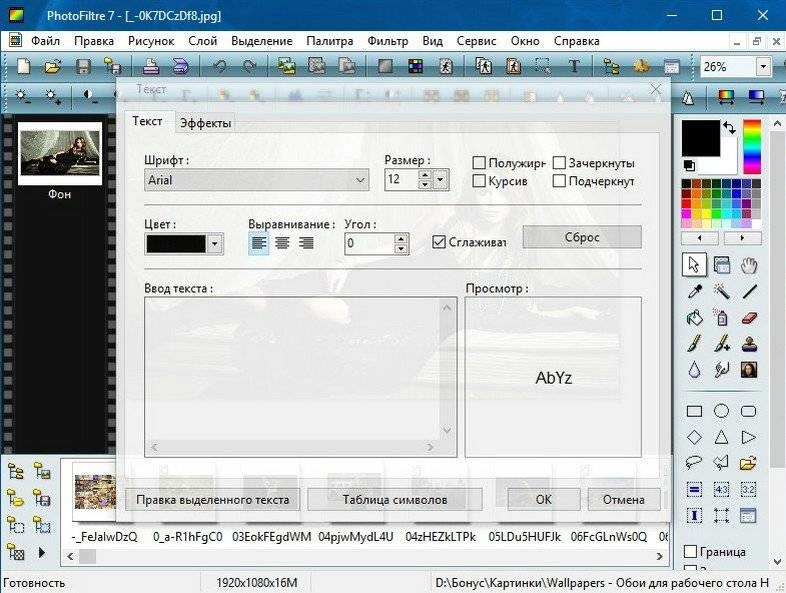
Task: Open the Выделение menu
Action: (x=262, y=41)
